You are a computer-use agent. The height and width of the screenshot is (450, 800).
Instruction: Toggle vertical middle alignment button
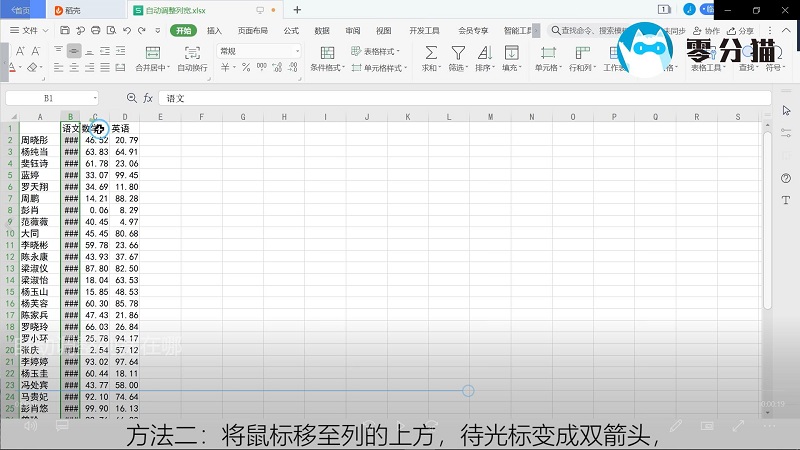(74, 51)
